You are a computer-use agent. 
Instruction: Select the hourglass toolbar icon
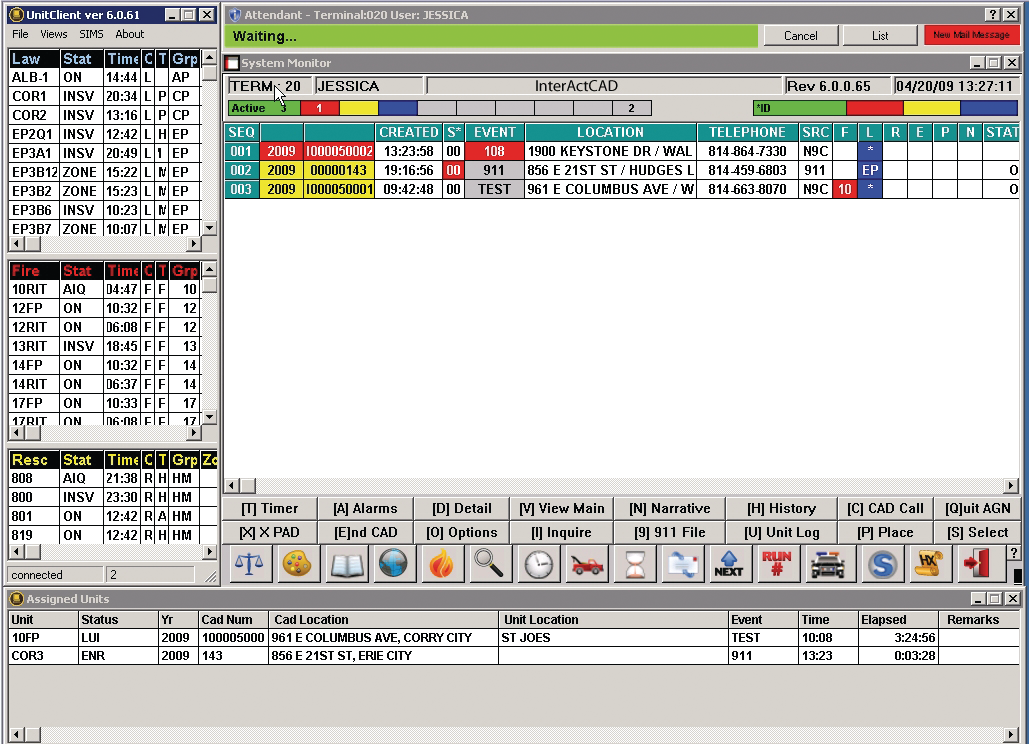tap(633, 564)
